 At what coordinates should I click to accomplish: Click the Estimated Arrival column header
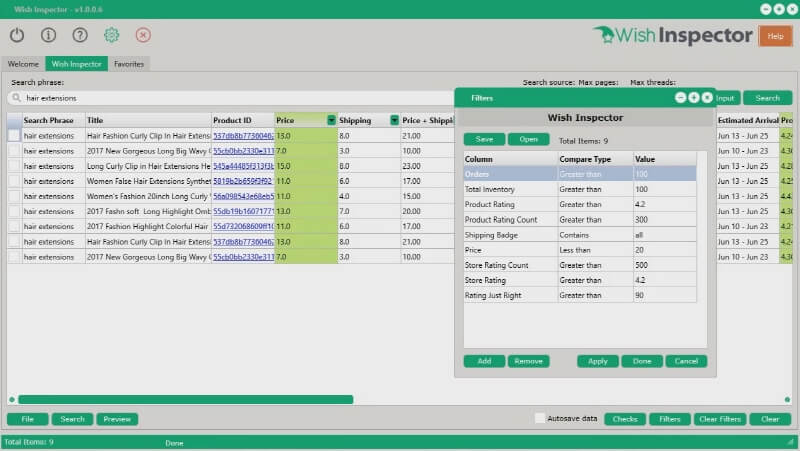(x=748, y=120)
